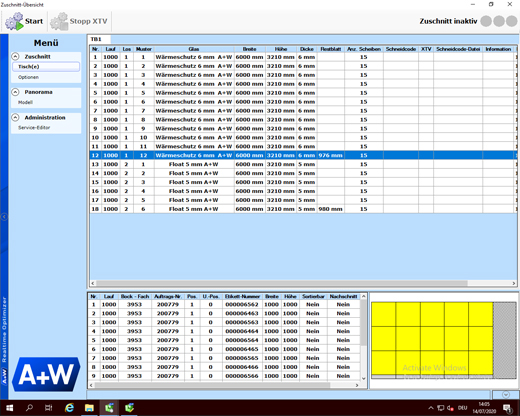Collapse the Administration menu section

(15, 117)
